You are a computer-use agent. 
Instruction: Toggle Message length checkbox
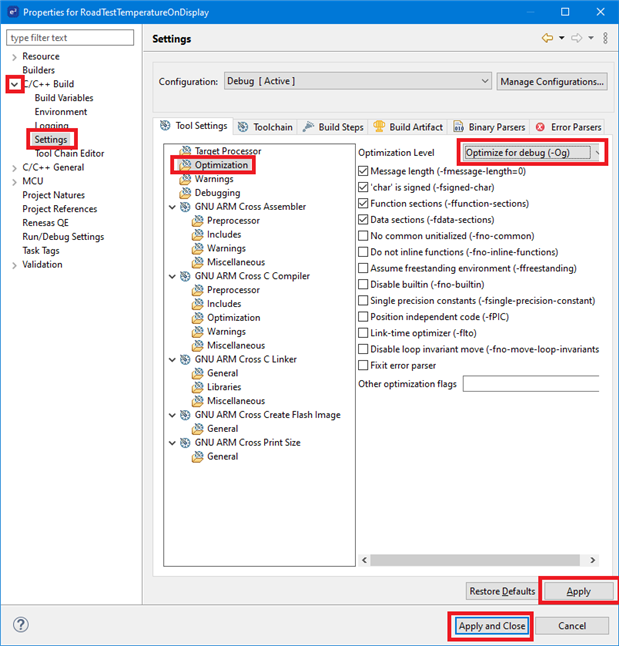363,171
